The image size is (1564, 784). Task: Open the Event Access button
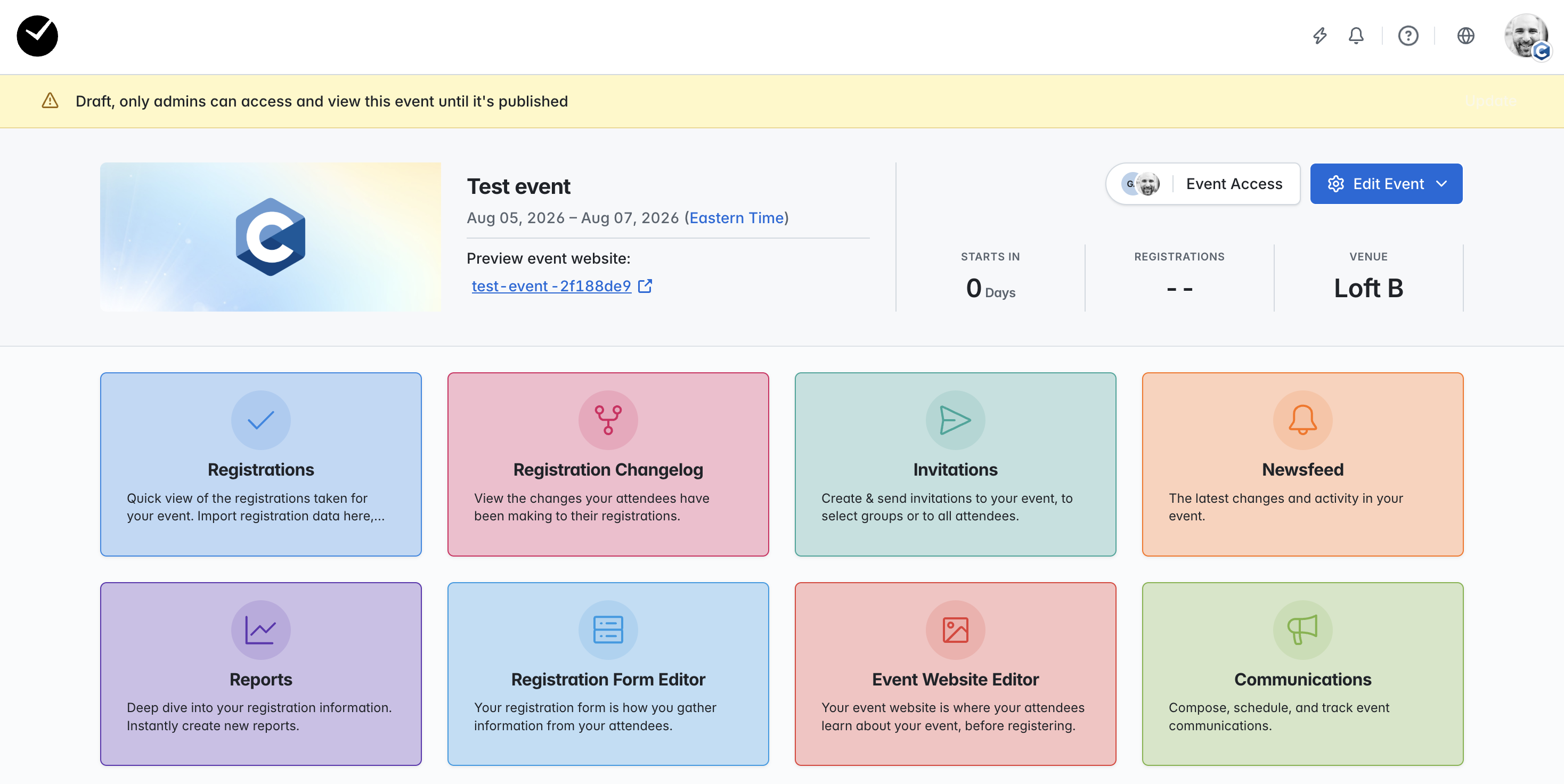1203,184
